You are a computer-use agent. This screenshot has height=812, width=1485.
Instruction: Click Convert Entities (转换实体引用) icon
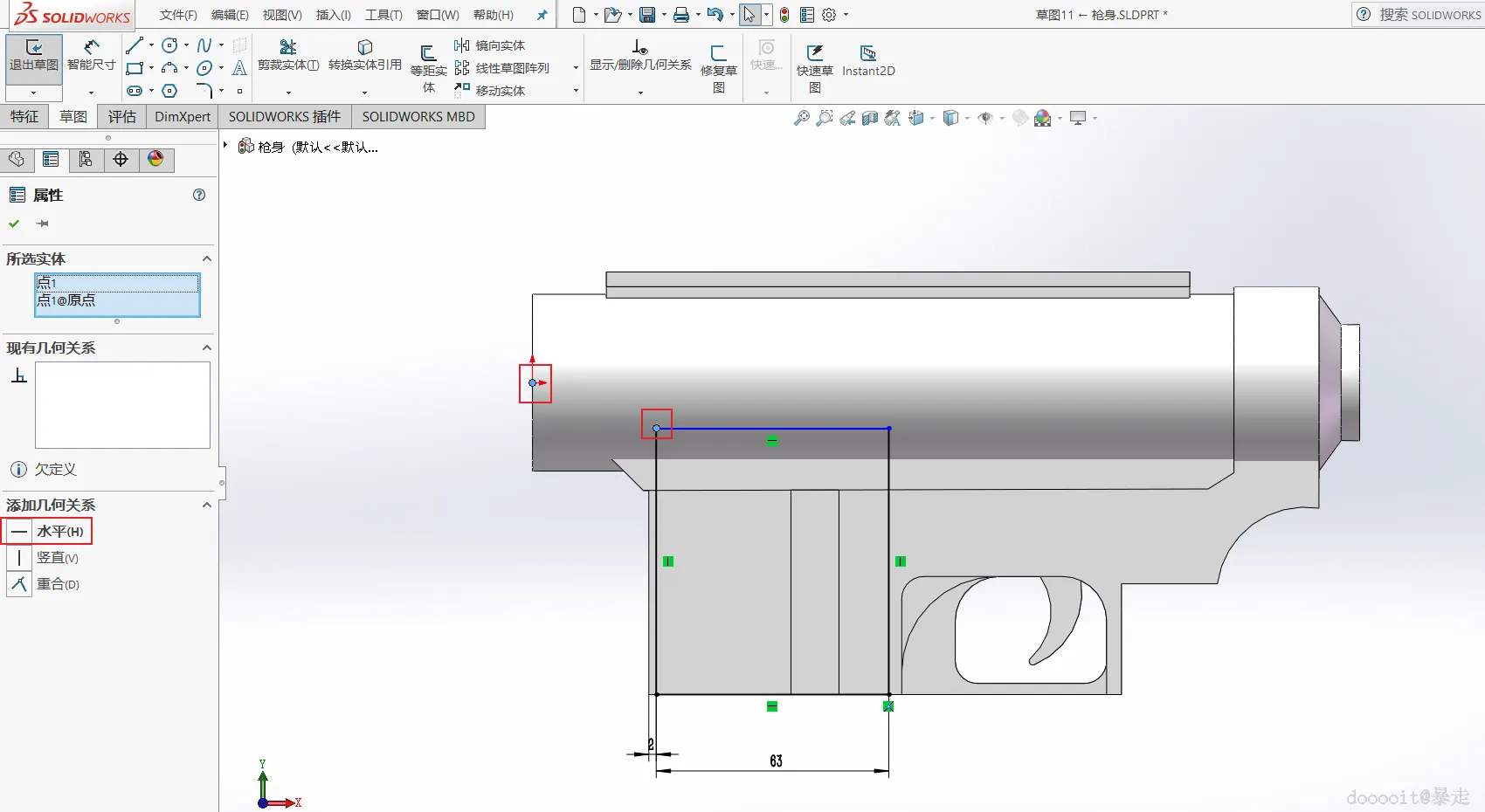pos(364,54)
